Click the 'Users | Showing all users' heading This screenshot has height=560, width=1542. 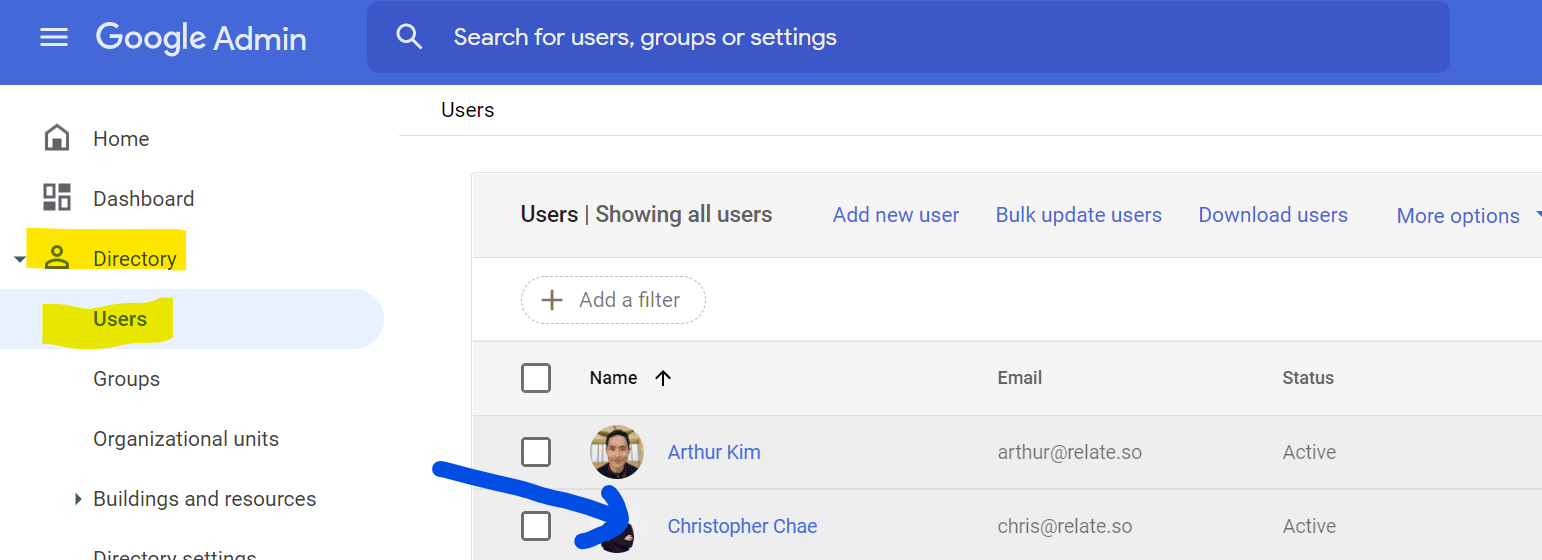[646, 215]
